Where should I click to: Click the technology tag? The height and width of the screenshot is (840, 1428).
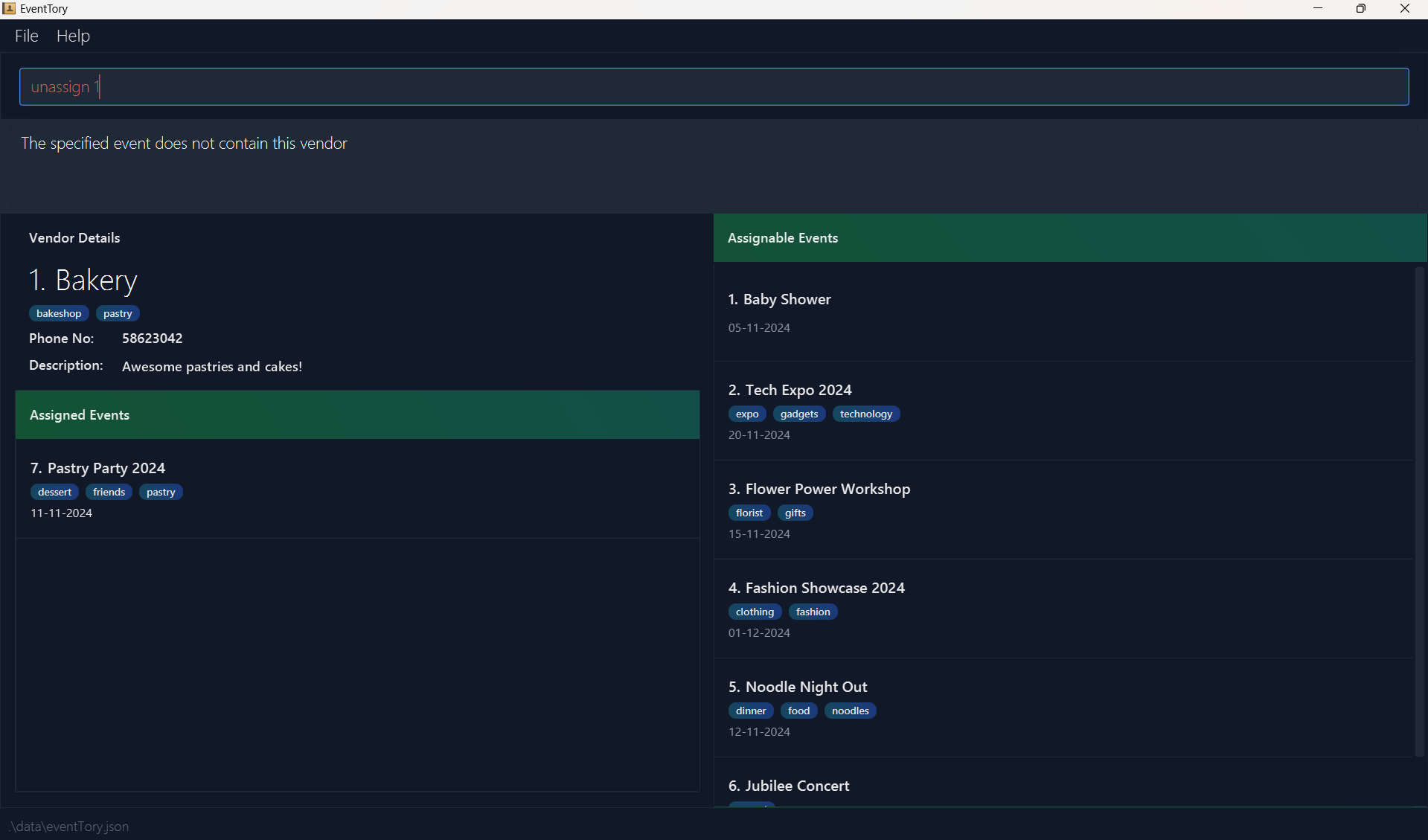click(x=866, y=414)
